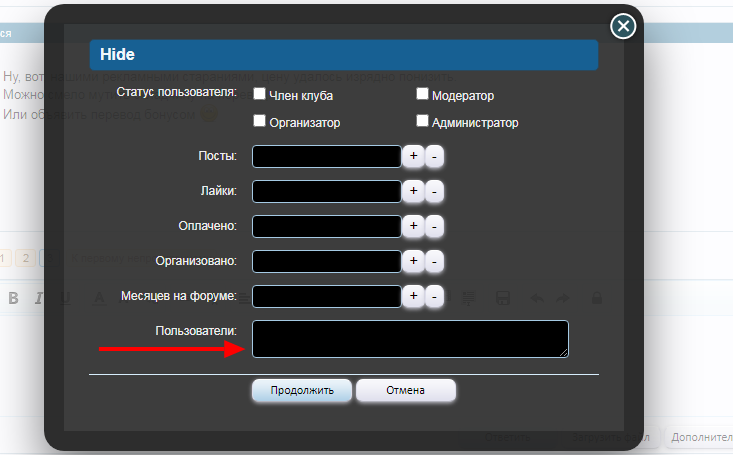Focus the Пользователи text area

[x=409, y=338]
